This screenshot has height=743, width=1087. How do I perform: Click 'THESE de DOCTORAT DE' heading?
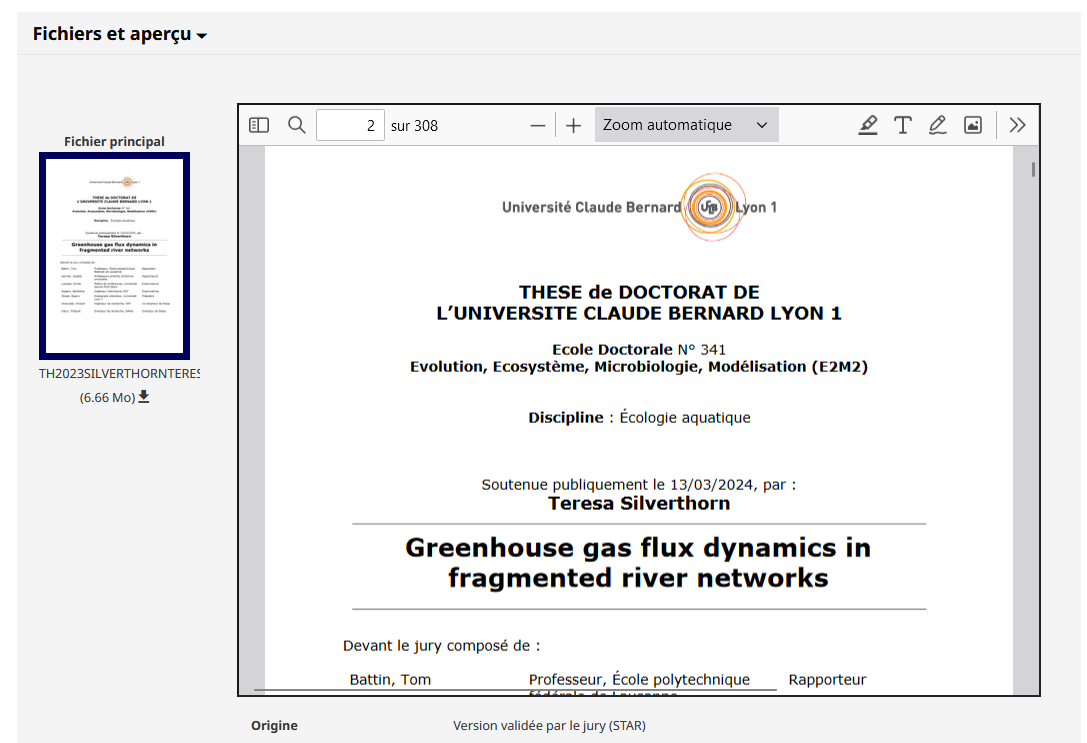tap(639, 292)
